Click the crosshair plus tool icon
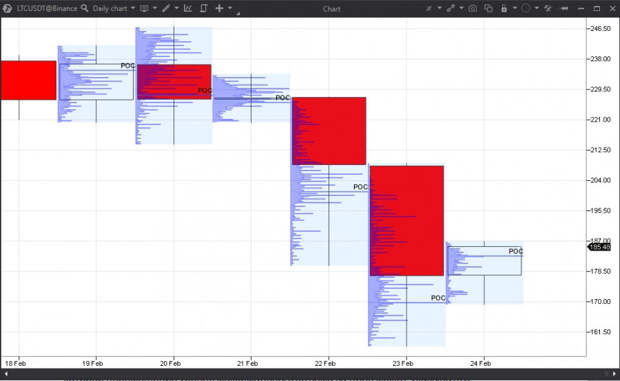 click(x=219, y=8)
